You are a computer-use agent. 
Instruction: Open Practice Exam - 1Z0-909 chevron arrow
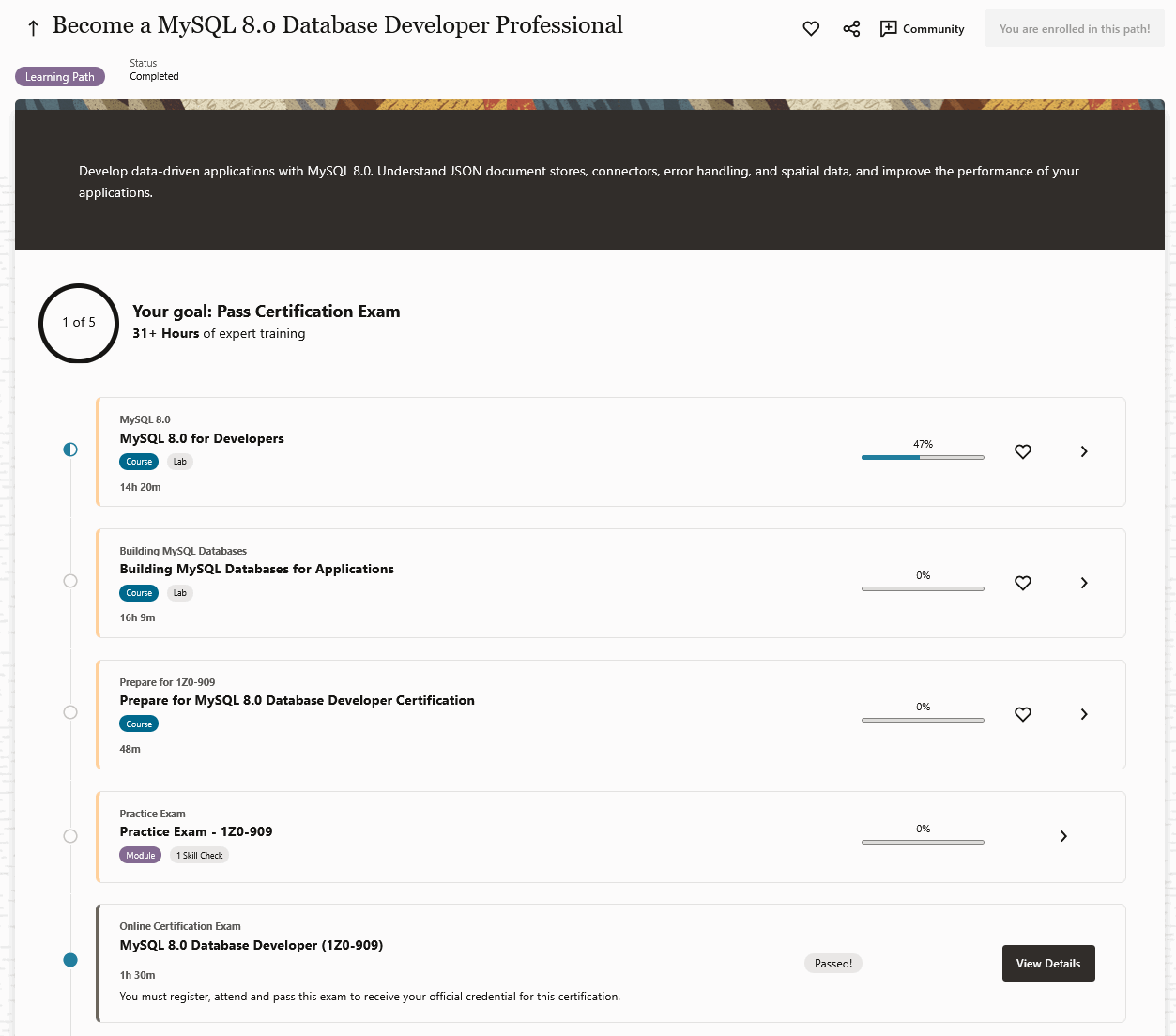[1063, 836]
